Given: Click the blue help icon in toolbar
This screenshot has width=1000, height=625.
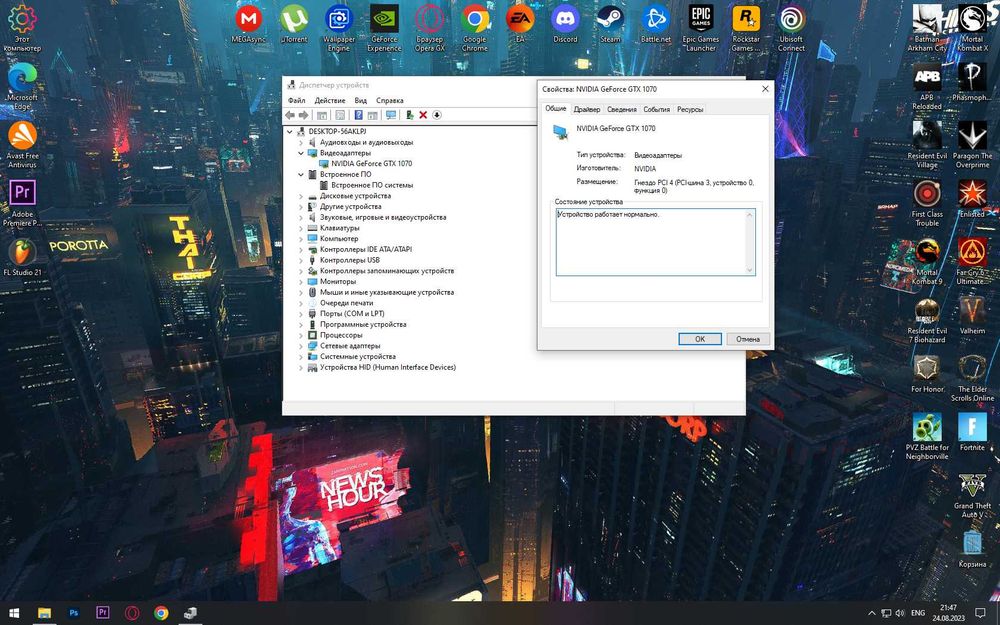Looking at the screenshot, I should 358,115.
